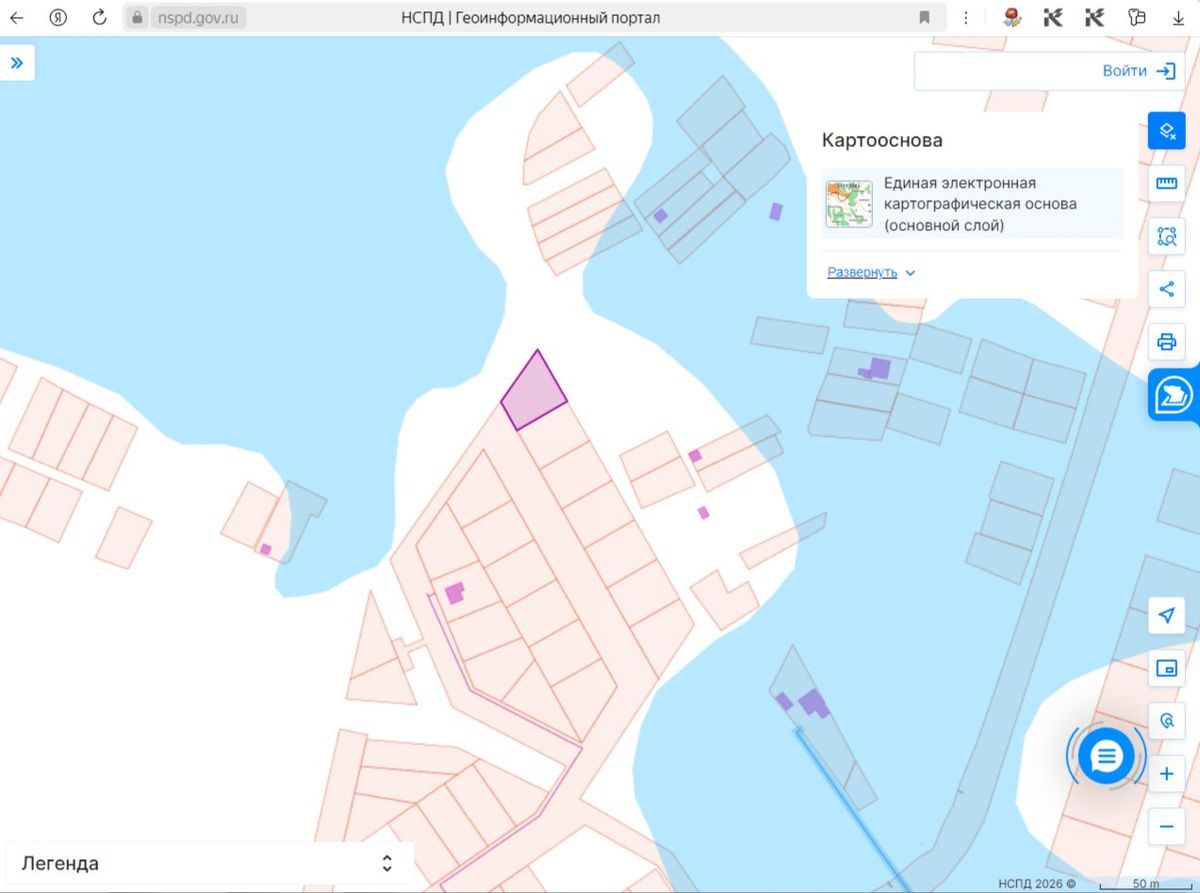Open the map object search tool
The height and width of the screenshot is (893, 1200).
[x=1166, y=721]
